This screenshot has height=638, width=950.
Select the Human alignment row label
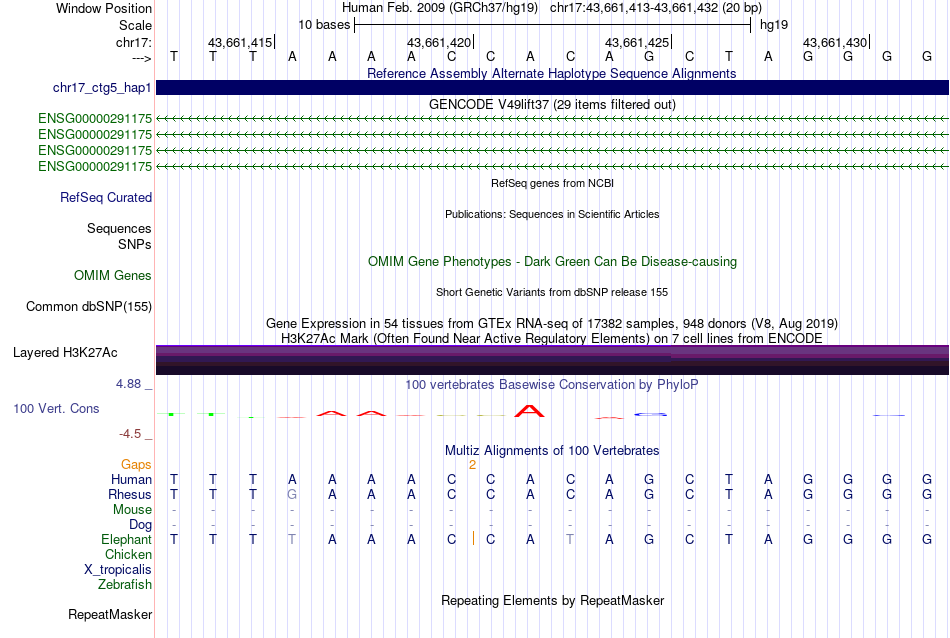131,479
